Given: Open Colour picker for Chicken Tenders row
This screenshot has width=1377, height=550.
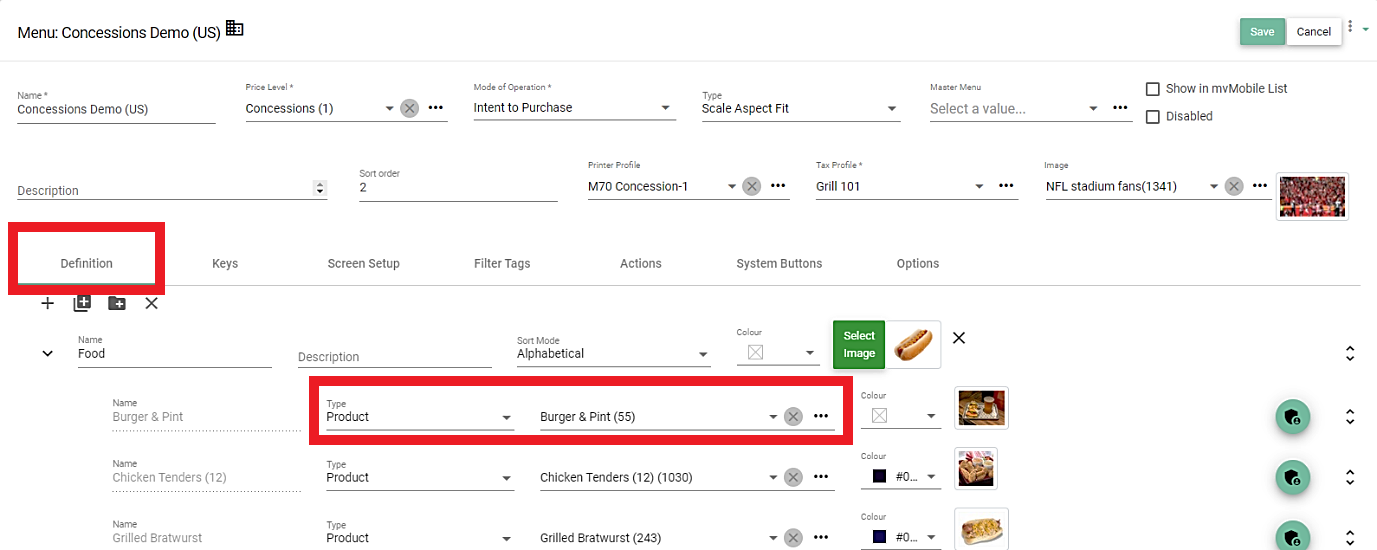Looking at the screenshot, I should click(931, 478).
